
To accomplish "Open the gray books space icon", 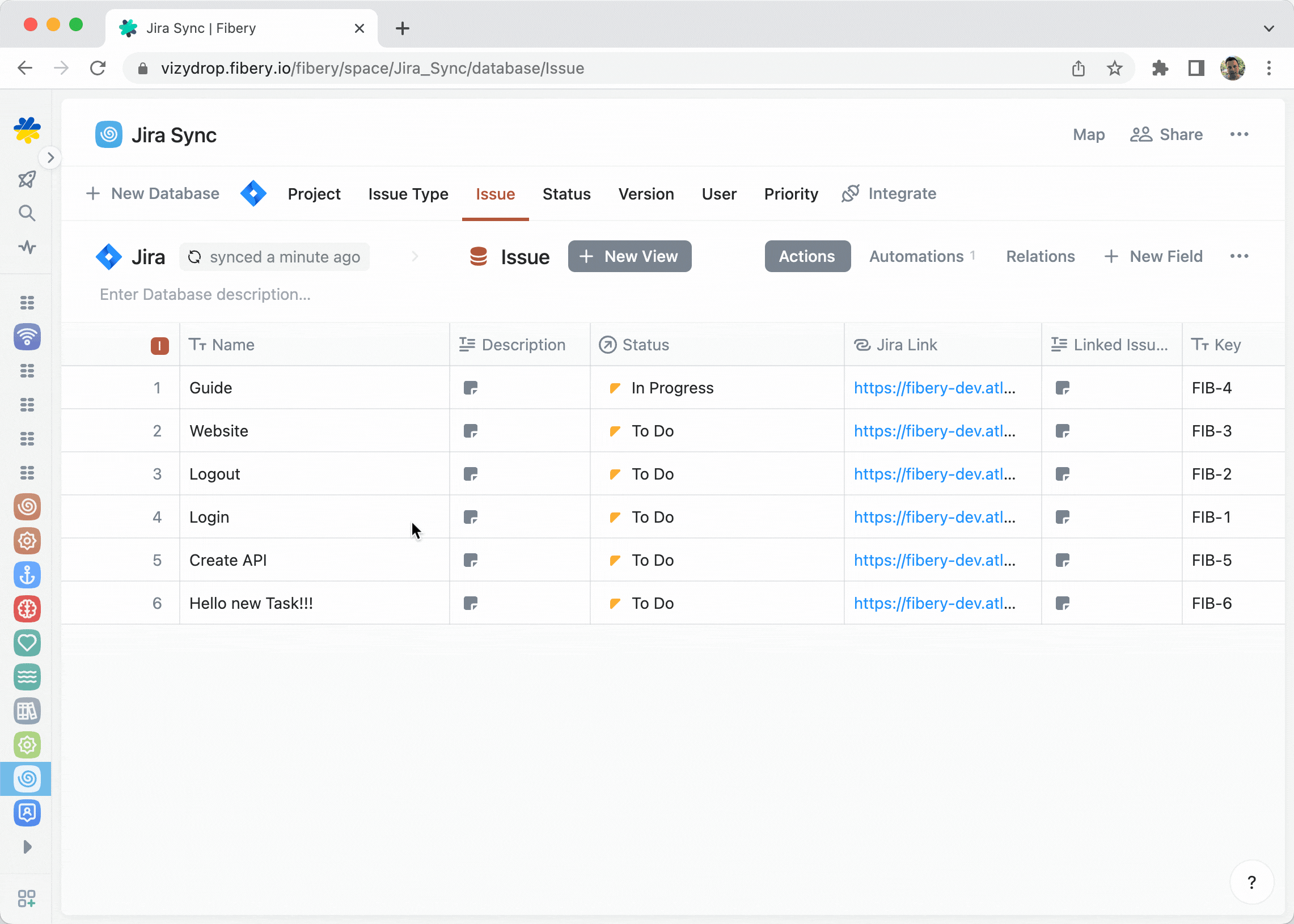I will tap(27, 711).
